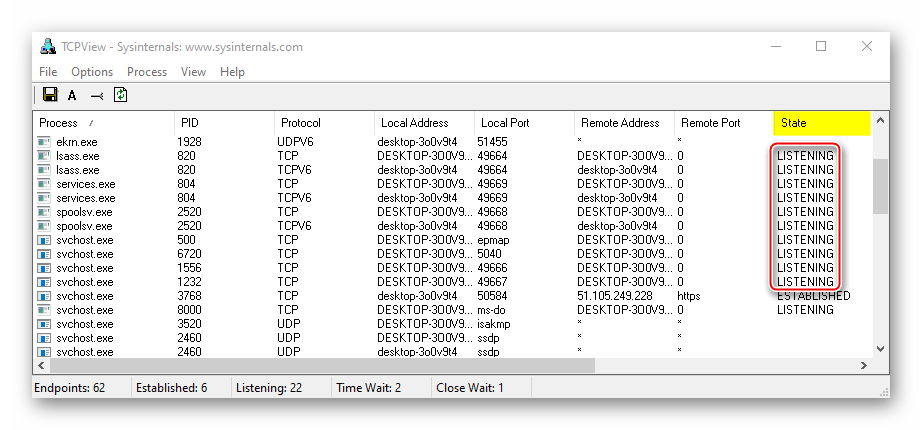Sort by the Local Port column header
Viewport: 922px width, 430px height.
pyautogui.click(x=523, y=123)
